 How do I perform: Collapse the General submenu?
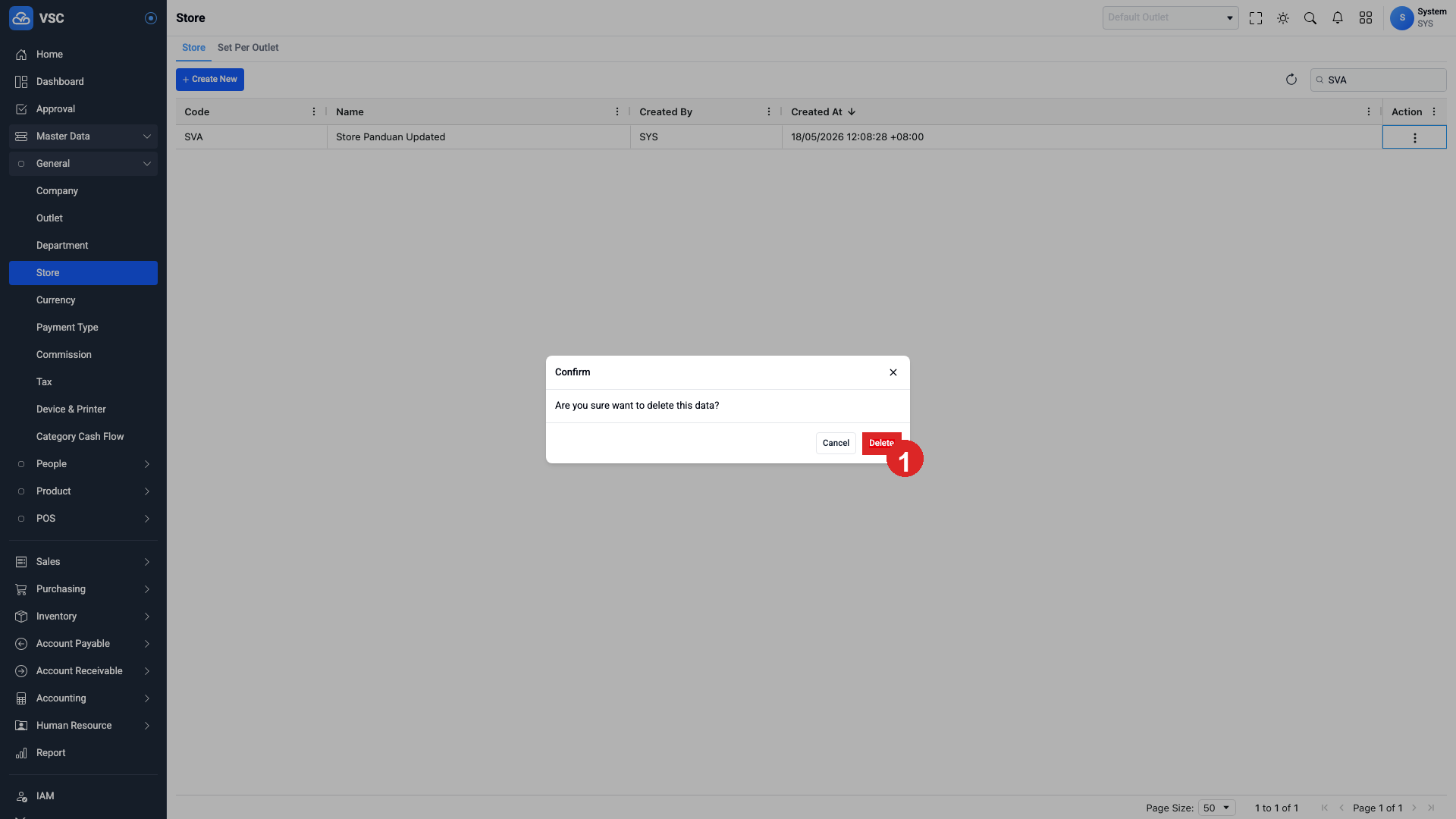click(83, 164)
